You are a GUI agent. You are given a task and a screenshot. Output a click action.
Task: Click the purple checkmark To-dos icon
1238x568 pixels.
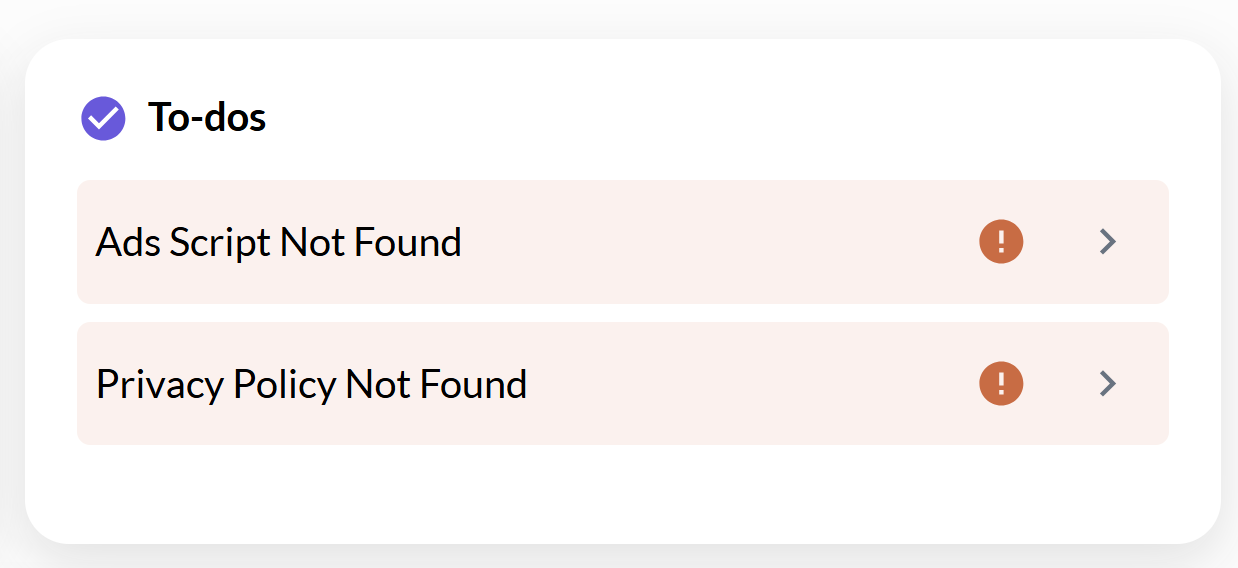[x=103, y=119]
